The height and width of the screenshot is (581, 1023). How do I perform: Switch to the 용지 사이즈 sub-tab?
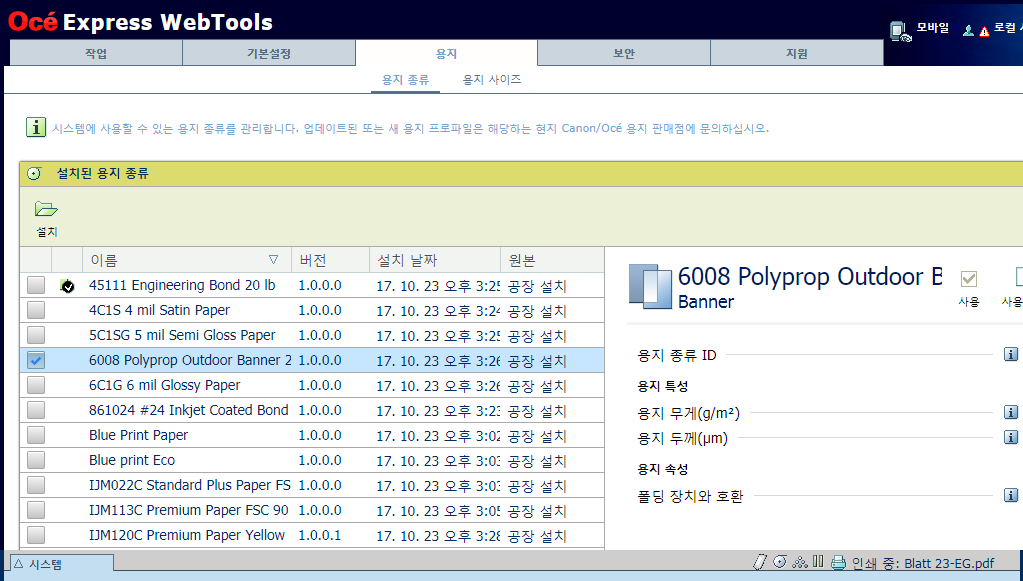(492, 80)
